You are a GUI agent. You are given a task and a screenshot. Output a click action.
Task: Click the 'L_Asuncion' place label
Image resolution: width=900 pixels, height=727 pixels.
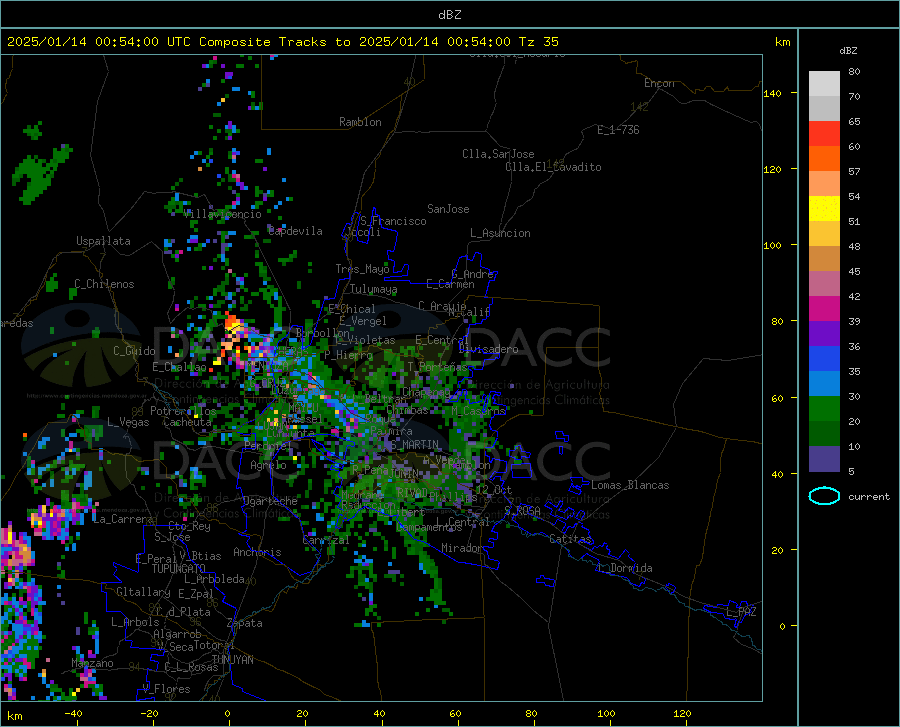click(x=500, y=233)
